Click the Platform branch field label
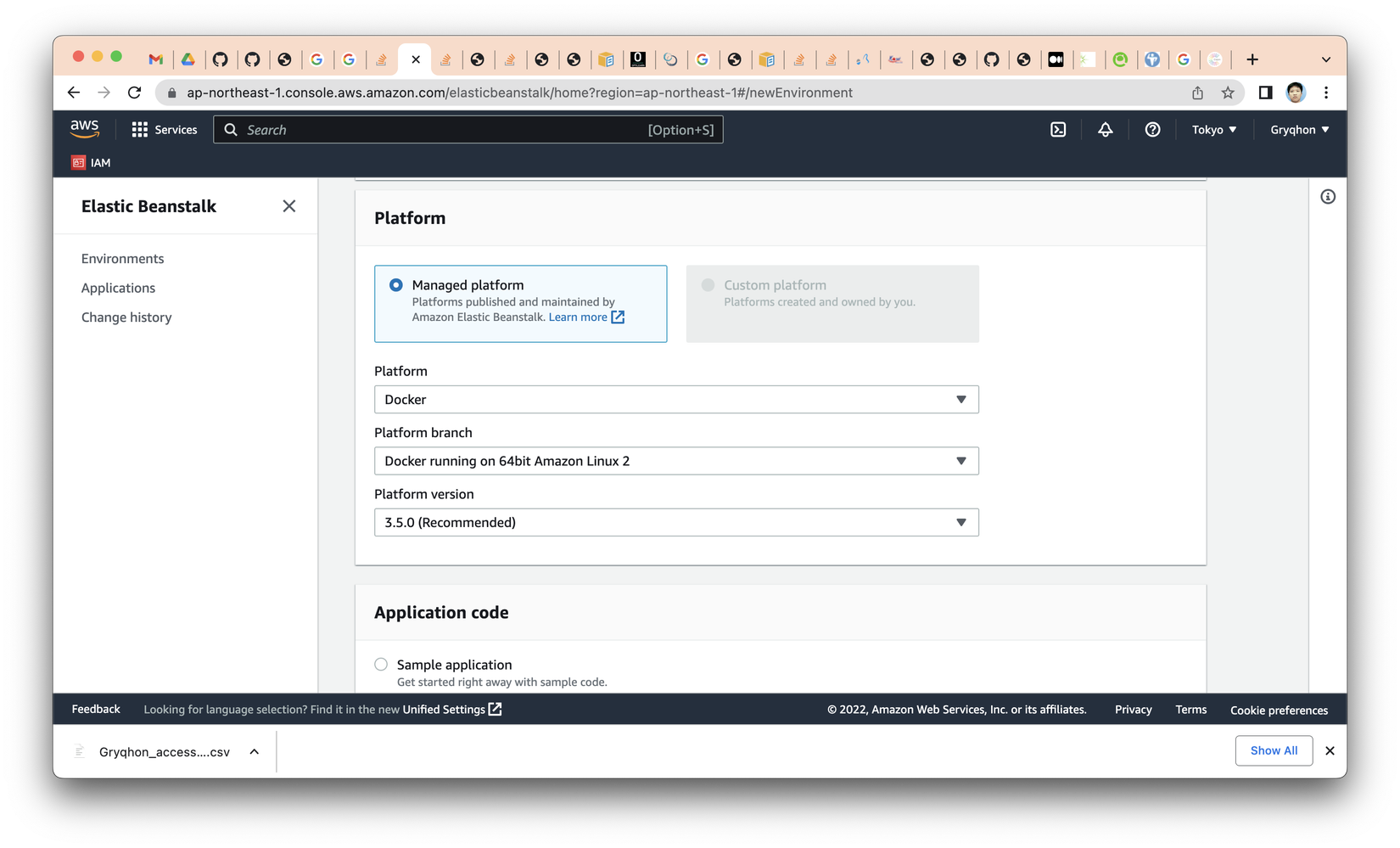 [x=423, y=433]
